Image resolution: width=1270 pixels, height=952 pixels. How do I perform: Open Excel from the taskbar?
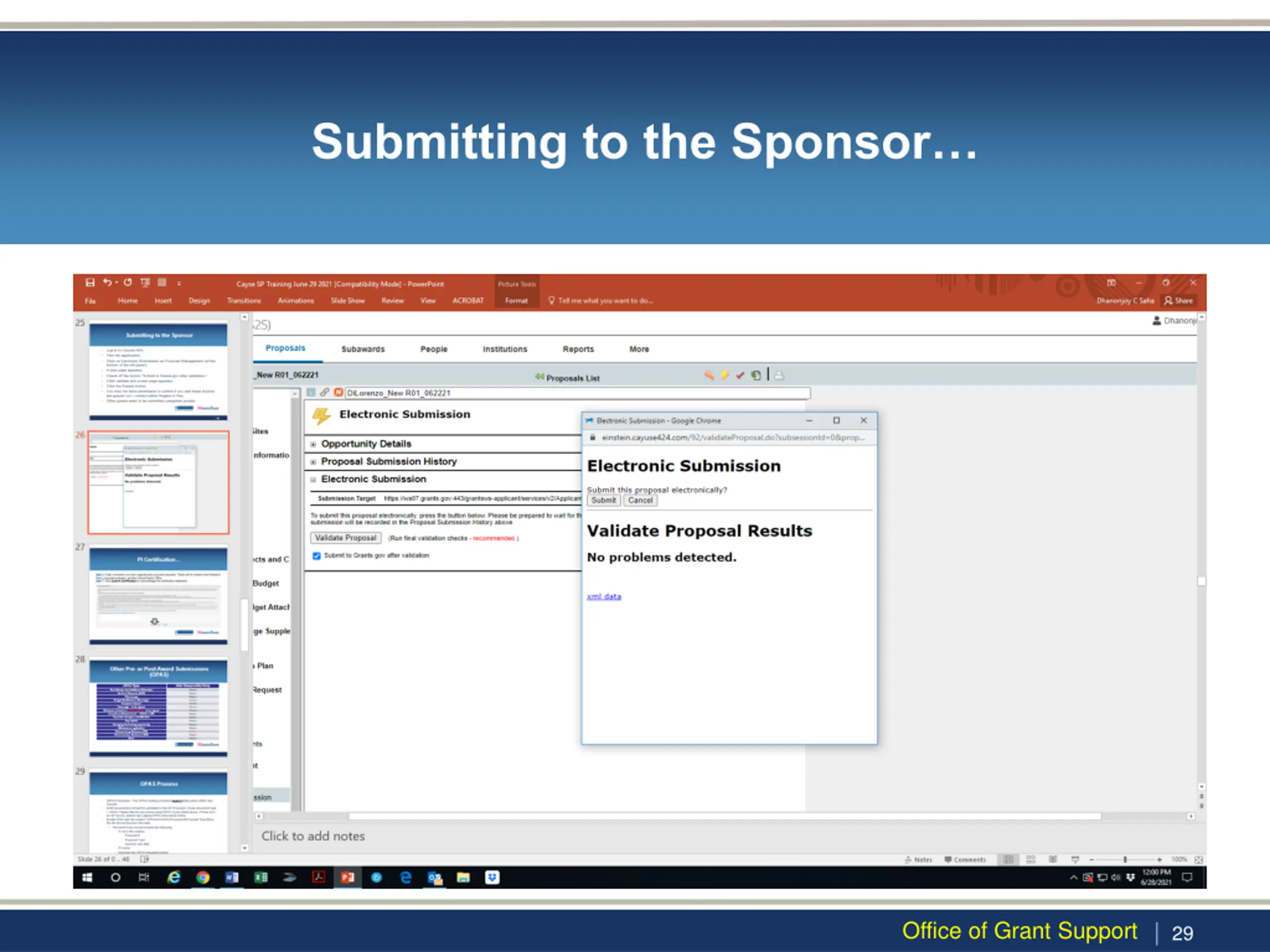[x=260, y=878]
